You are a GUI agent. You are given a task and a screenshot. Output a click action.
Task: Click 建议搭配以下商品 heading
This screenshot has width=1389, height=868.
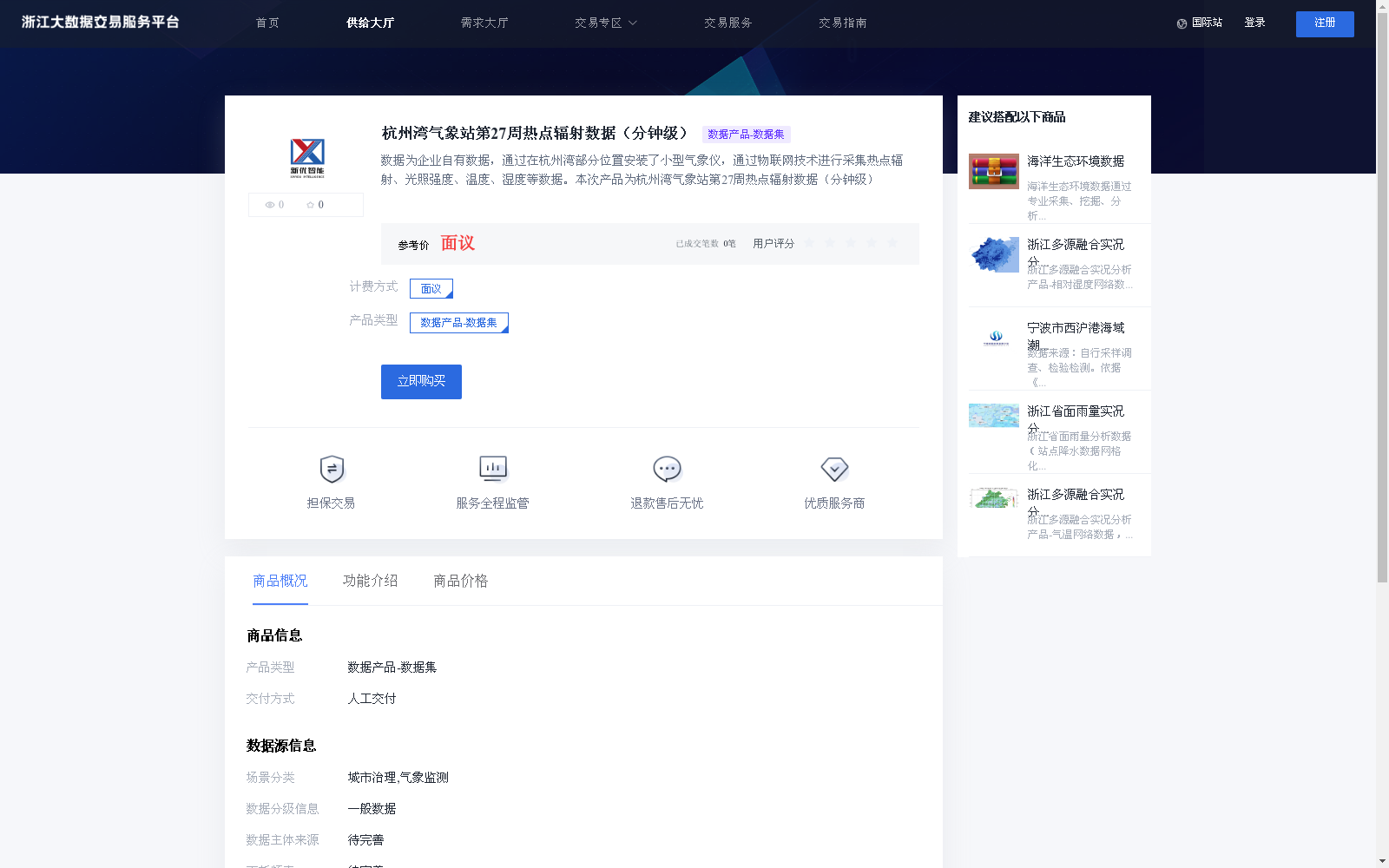[x=1017, y=117]
